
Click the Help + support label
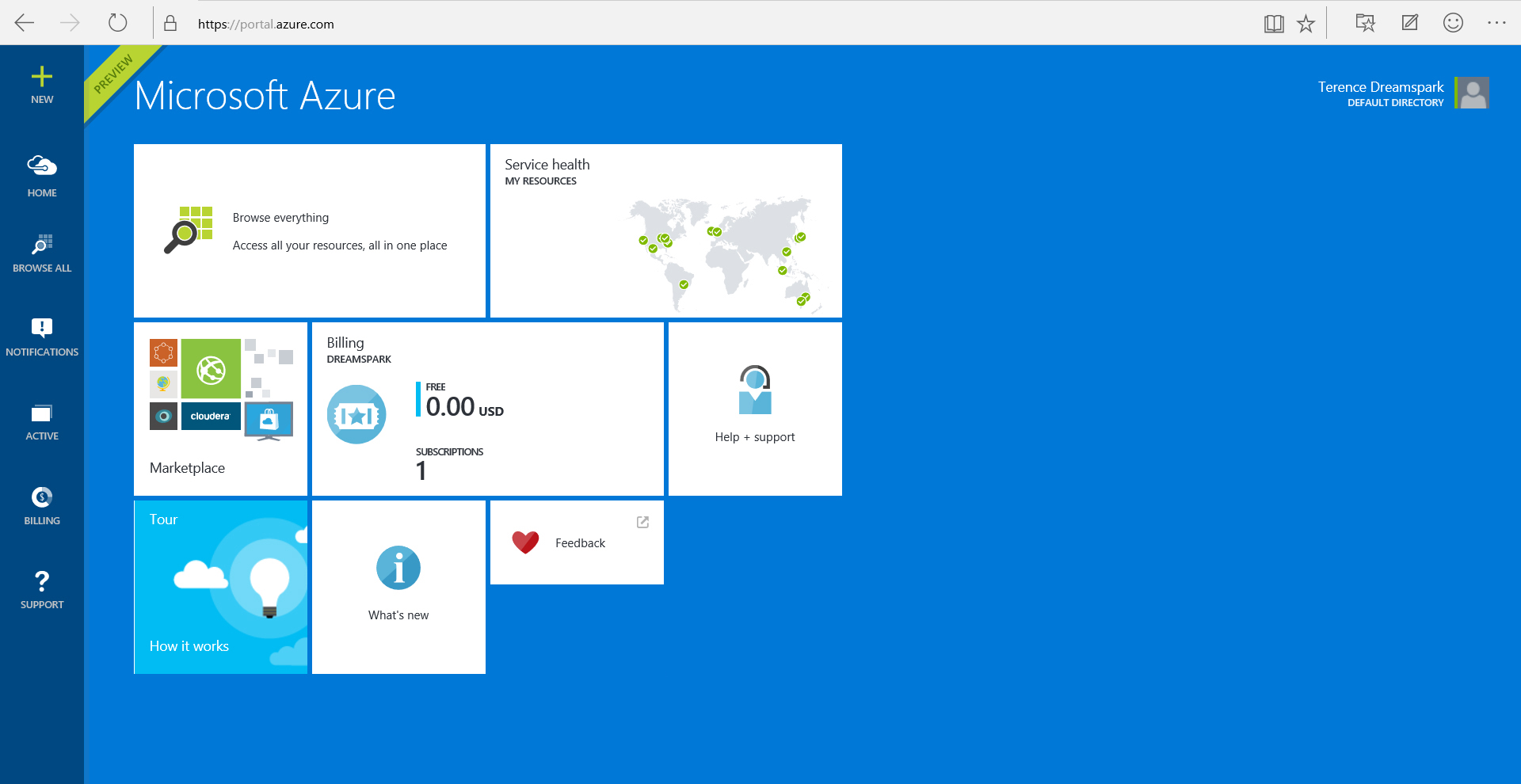pyautogui.click(x=755, y=437)
